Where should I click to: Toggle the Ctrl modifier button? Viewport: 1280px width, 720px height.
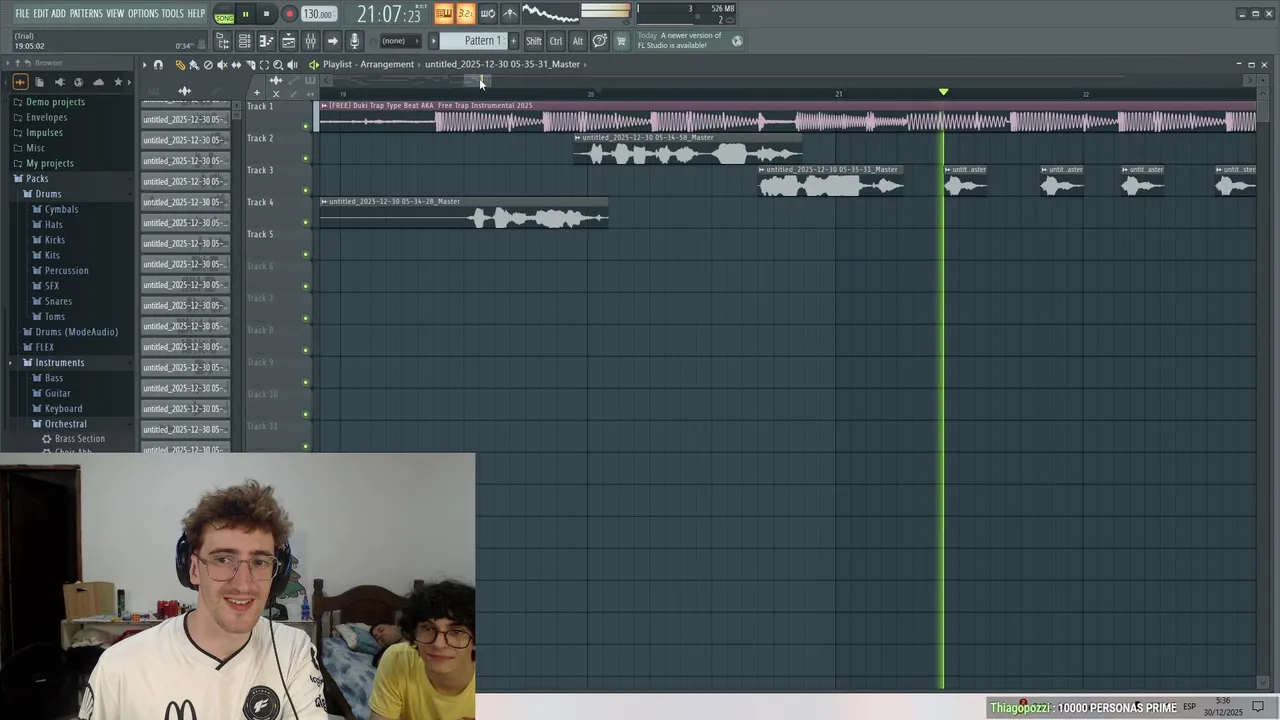click(556, 41)
